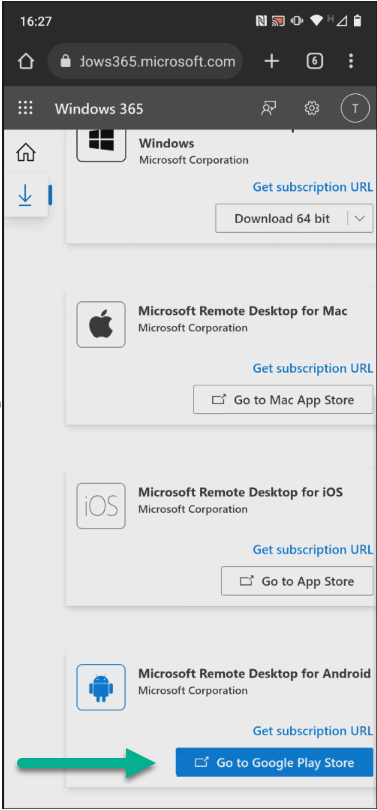
Task: Tap the vibrate mode status icon
Action: click(x=297, y=21)
